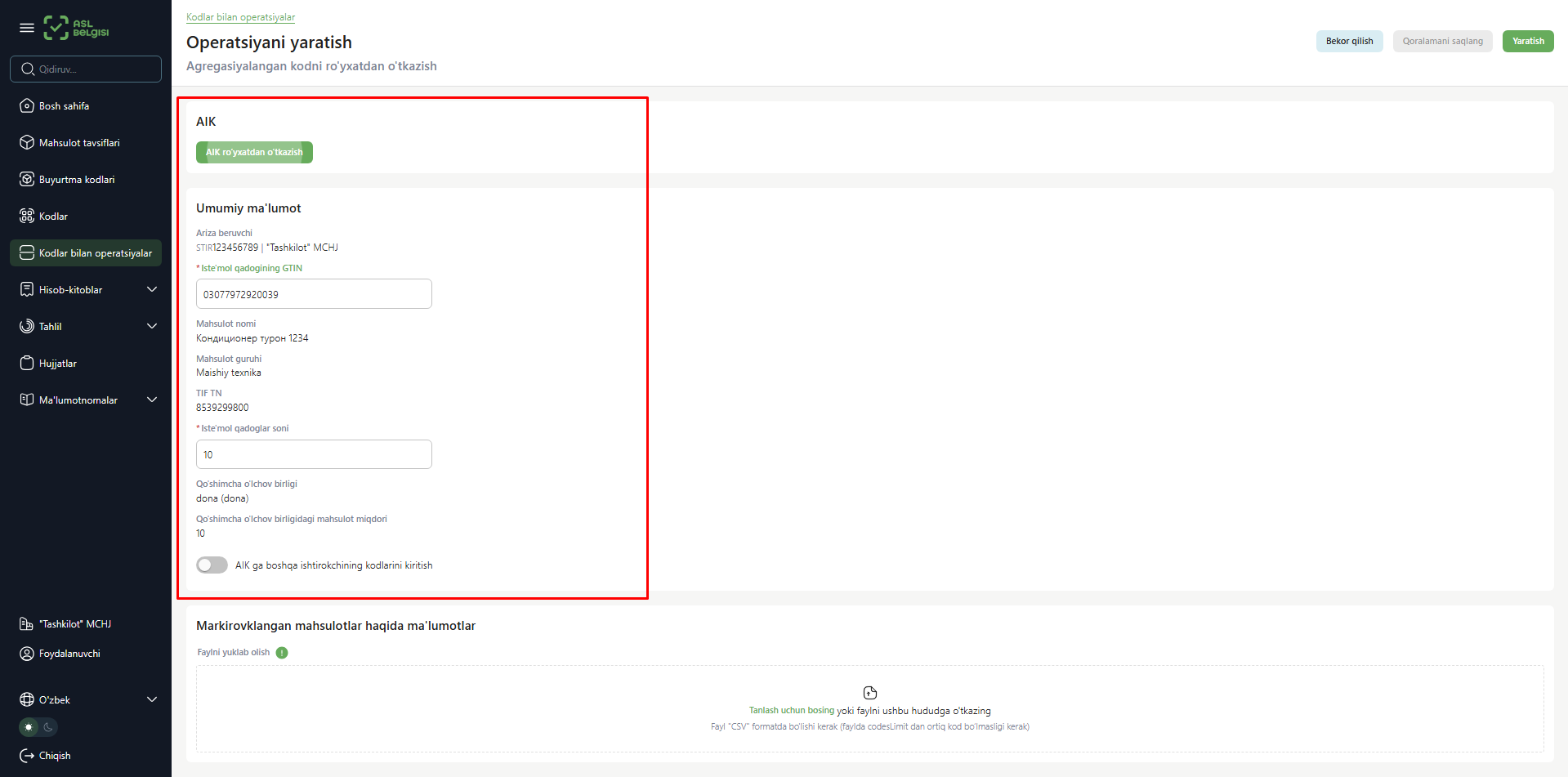Click the Hujjatlar icon in sidebar
The width and height of the screenshot is (1568, 777).
point(27,364)
